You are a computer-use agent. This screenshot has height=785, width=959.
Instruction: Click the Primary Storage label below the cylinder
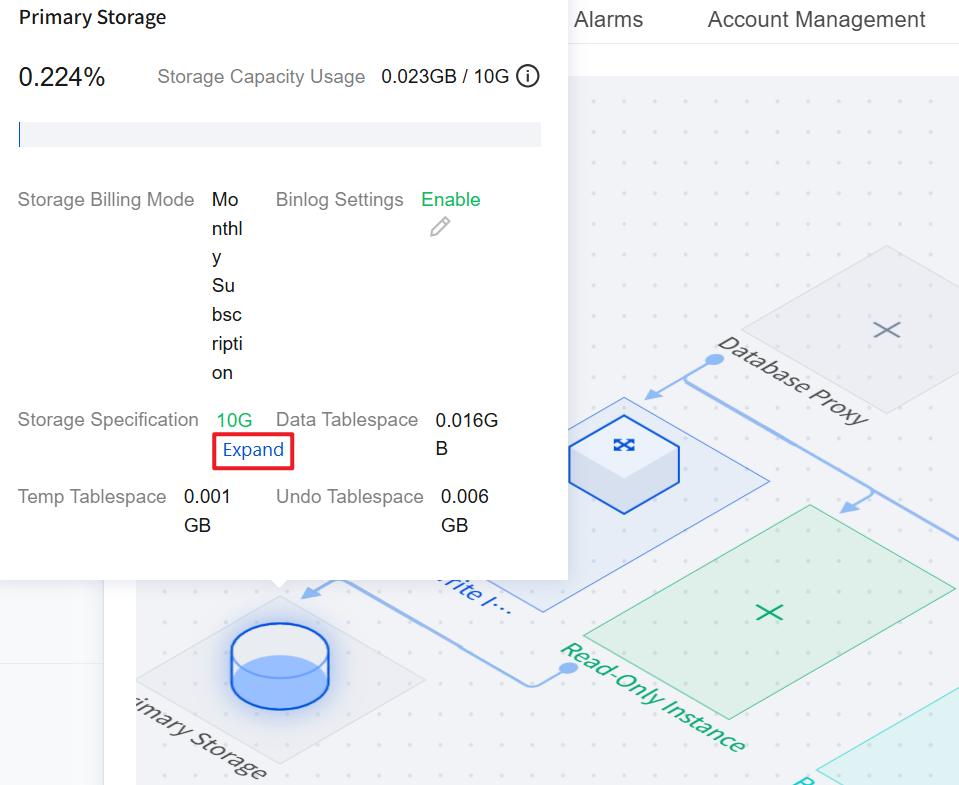tap(205, 736)
